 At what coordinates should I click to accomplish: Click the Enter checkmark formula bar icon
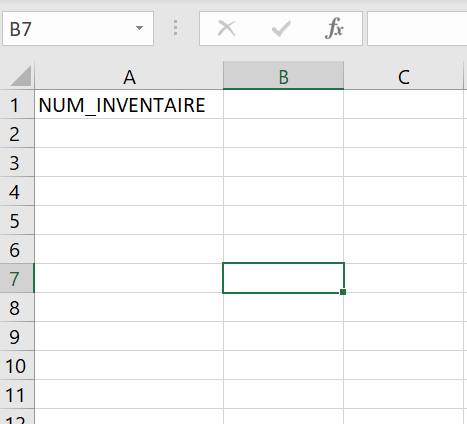[281, 28]
